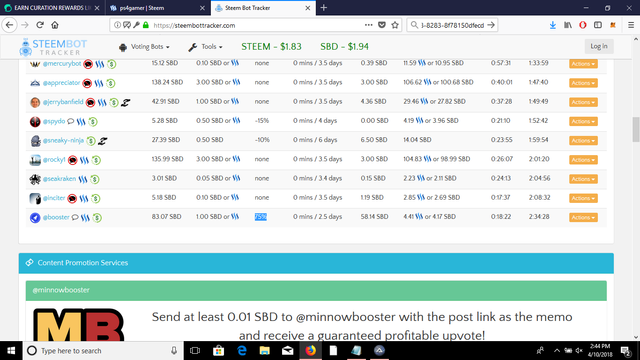Screen dimensions: 640x360
Task: Close the Steem Bot Tracker tab
Action: point(308,8)
